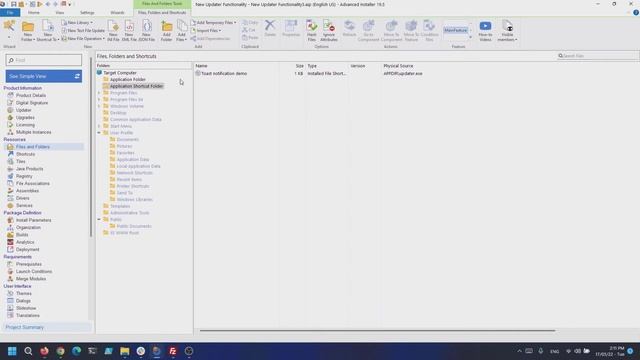Viewport: 640px width, 360px height.
Task: Open the Windows Start menu
Action: [12, 351]
